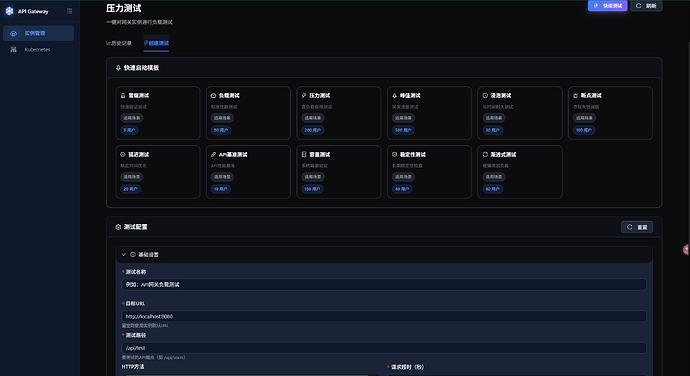Click the 200 用户 tag on 压力测试
The height and width of the screenshot is (376, 690).
tap(313, 130)
